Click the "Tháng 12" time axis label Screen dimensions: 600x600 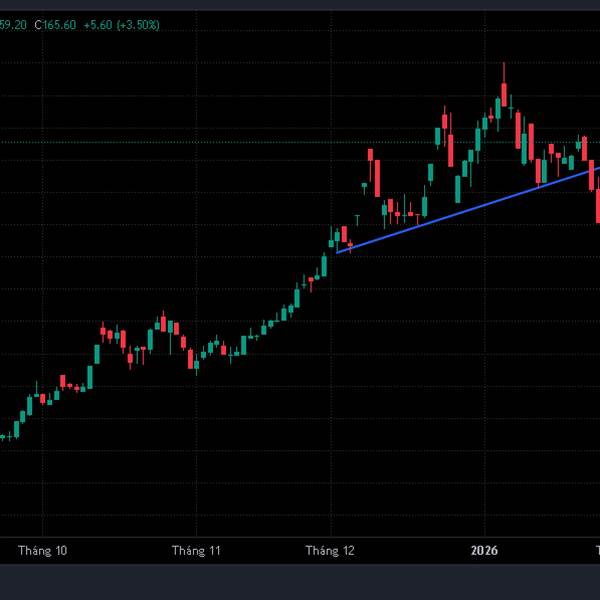click(x=330, y=551)
